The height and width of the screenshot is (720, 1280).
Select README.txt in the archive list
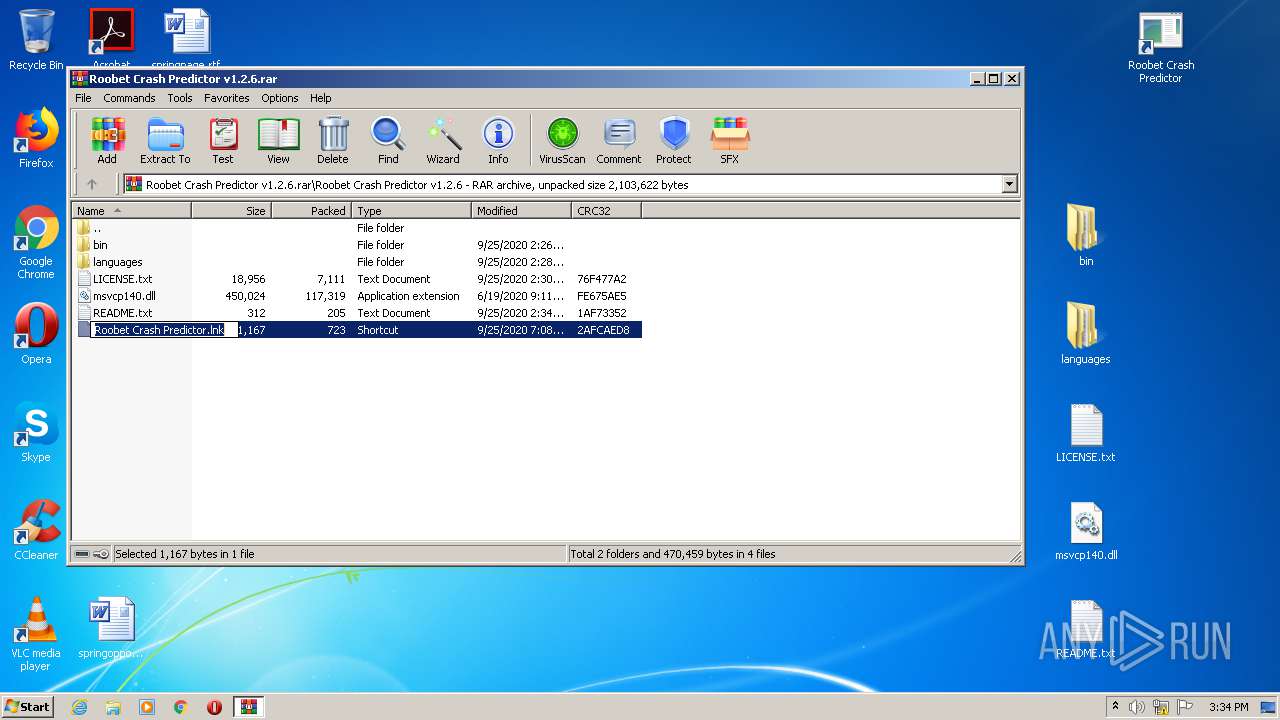[357, 313]
